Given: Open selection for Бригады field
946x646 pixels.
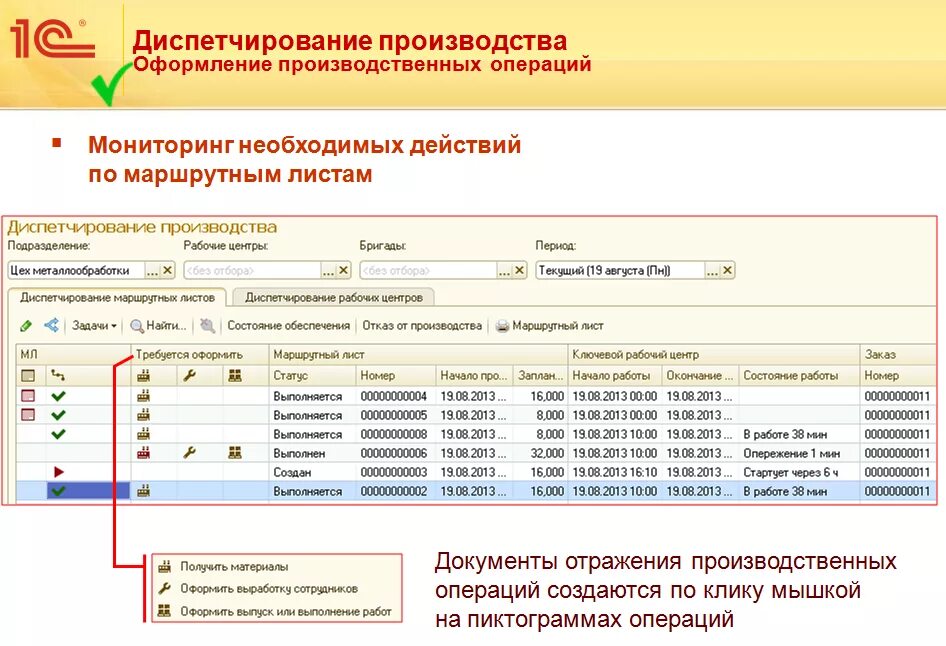Looking at the screenshot, I should click(x=504, y=270).
